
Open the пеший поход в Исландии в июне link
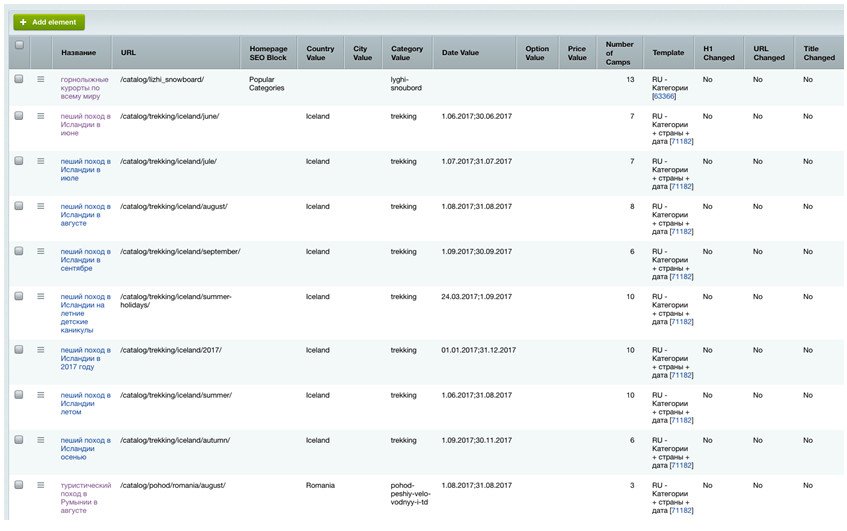(85, 124)
